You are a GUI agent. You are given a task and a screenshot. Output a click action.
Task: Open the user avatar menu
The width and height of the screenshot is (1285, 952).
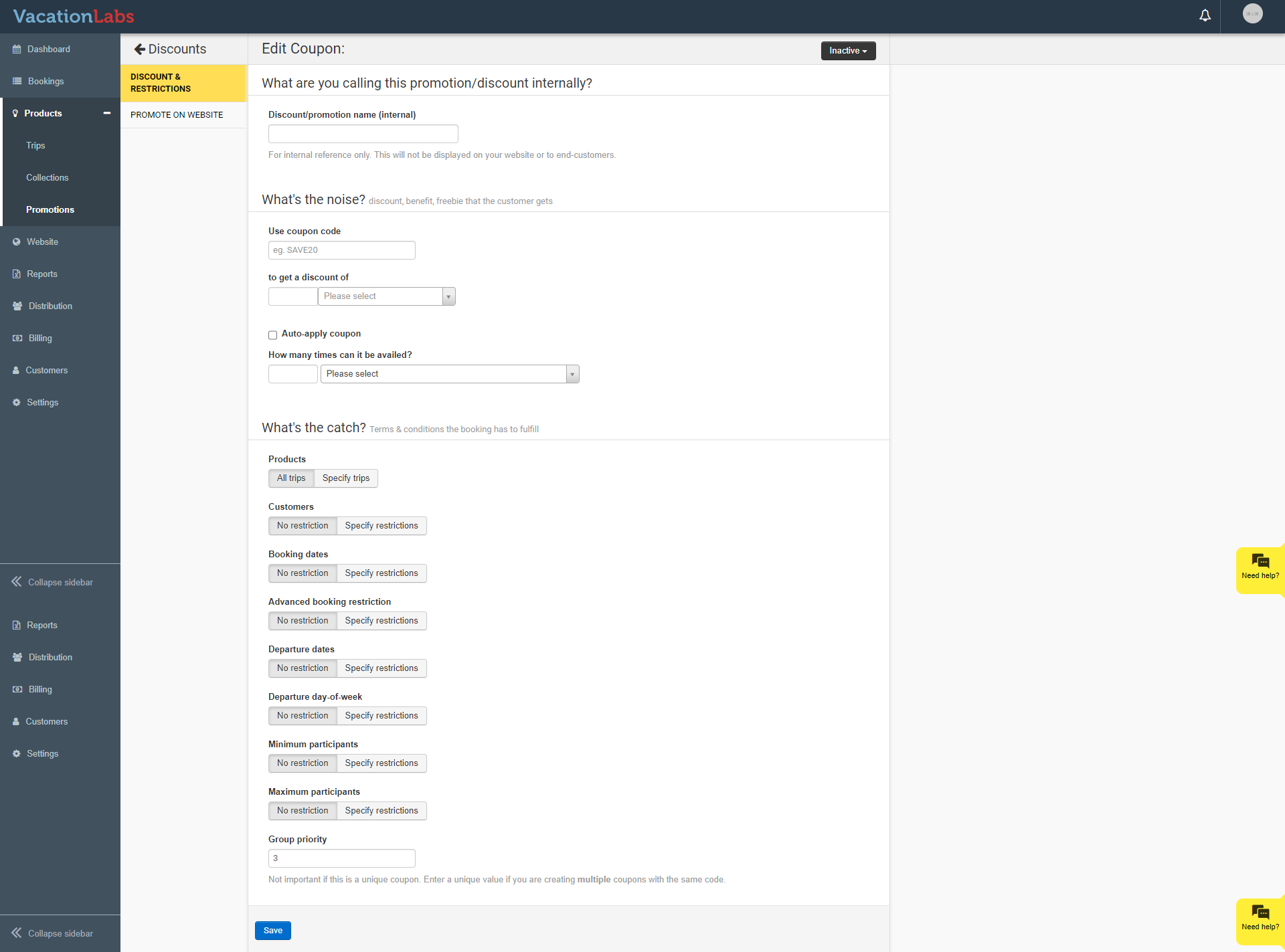1252,14
